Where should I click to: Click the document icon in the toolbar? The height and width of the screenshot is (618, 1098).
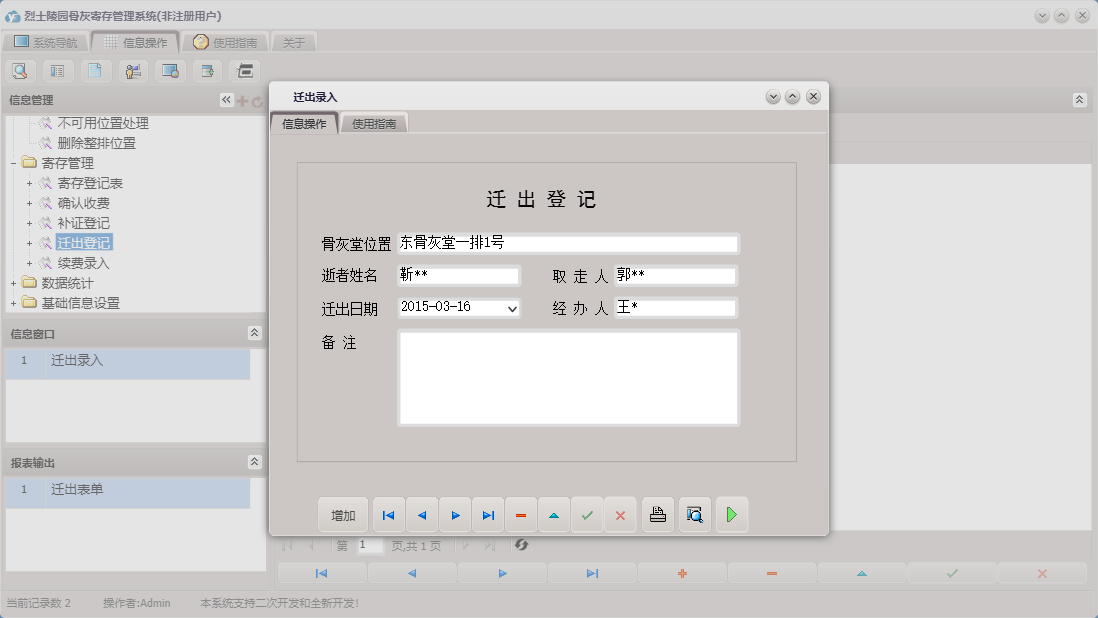click(x=96, y=71)
